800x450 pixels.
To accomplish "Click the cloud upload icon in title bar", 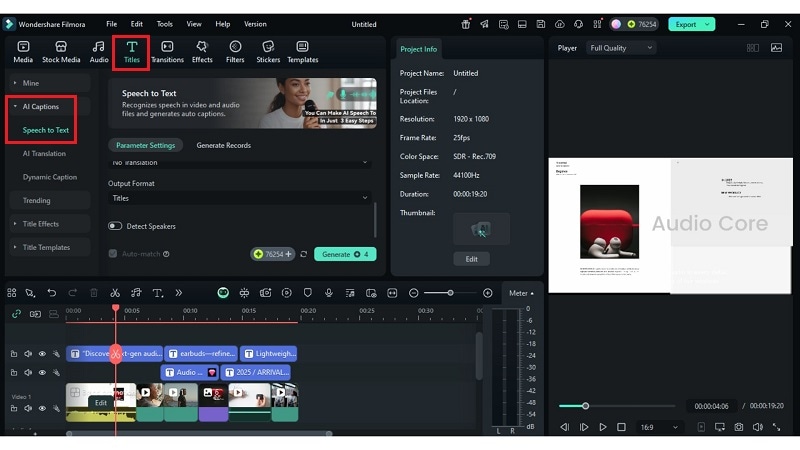I will (x=560, y=24).
